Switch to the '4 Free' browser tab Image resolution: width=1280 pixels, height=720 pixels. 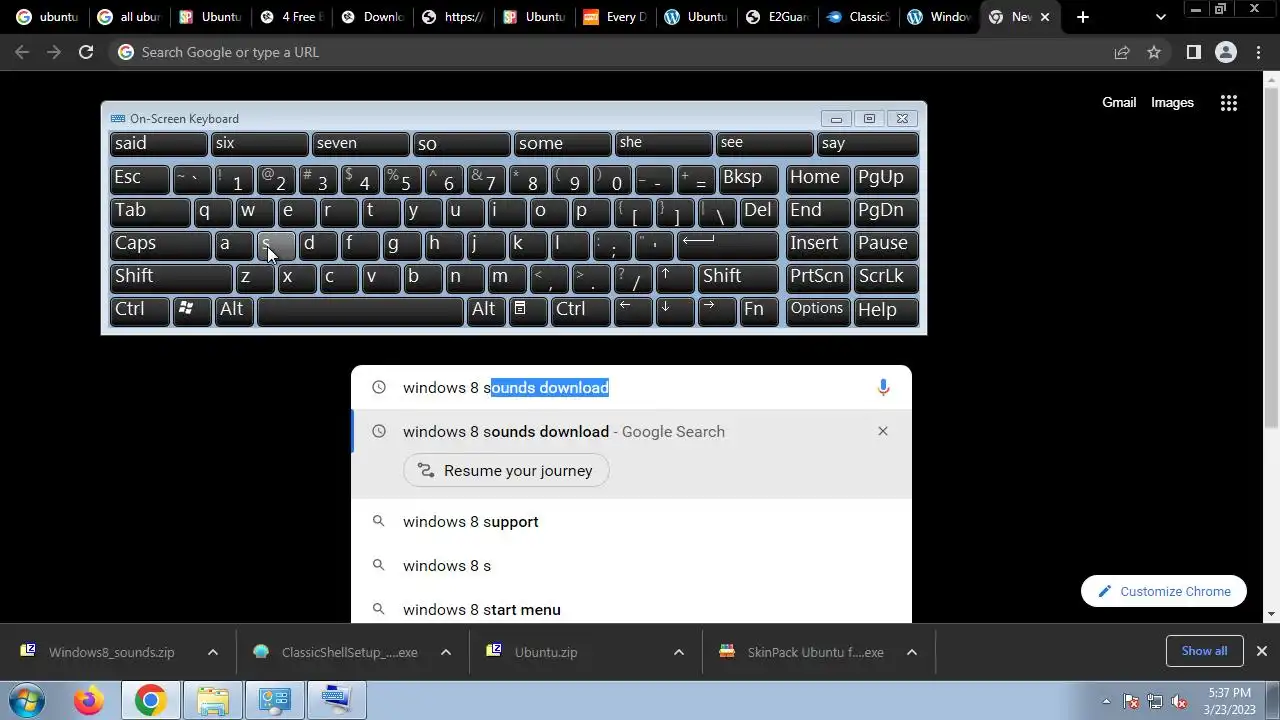click(x=290, y=17)
